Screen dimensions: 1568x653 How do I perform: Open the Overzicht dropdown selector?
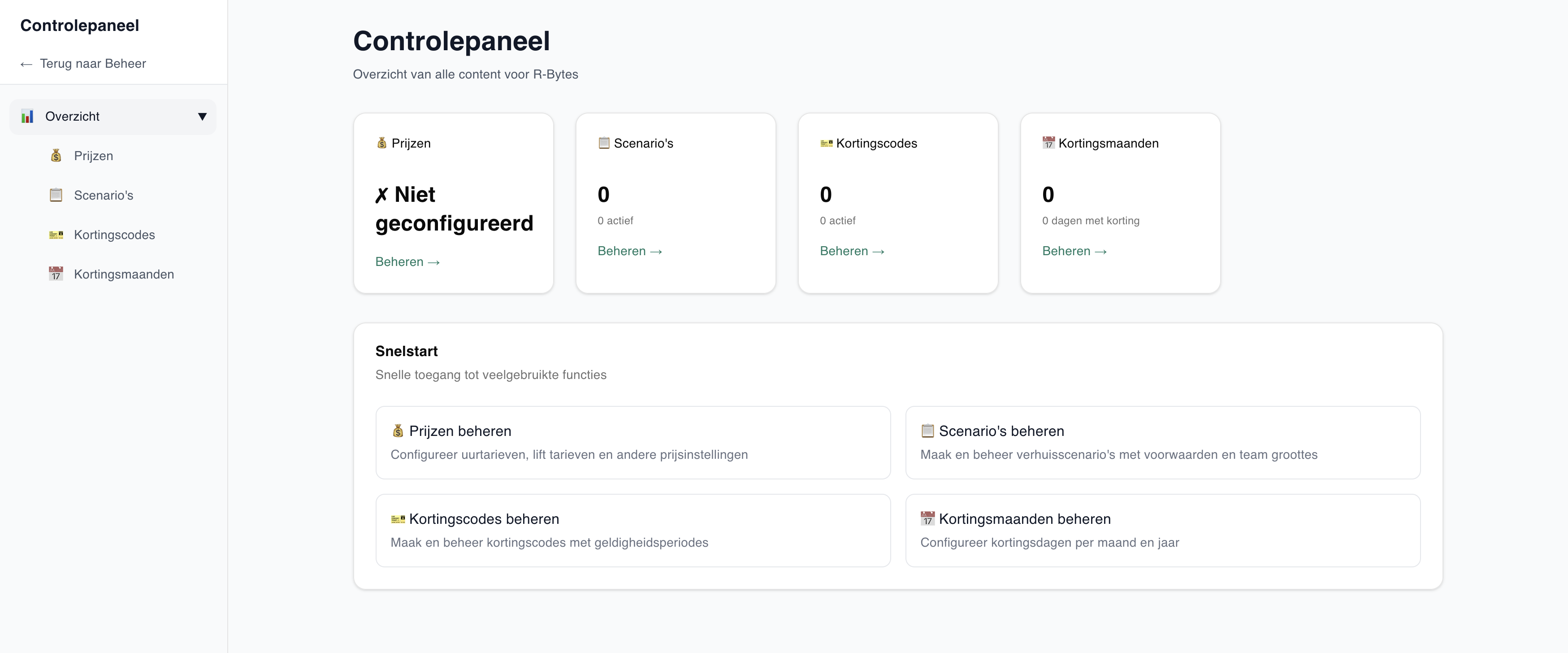pyautogui.click(x=113, y=116)
